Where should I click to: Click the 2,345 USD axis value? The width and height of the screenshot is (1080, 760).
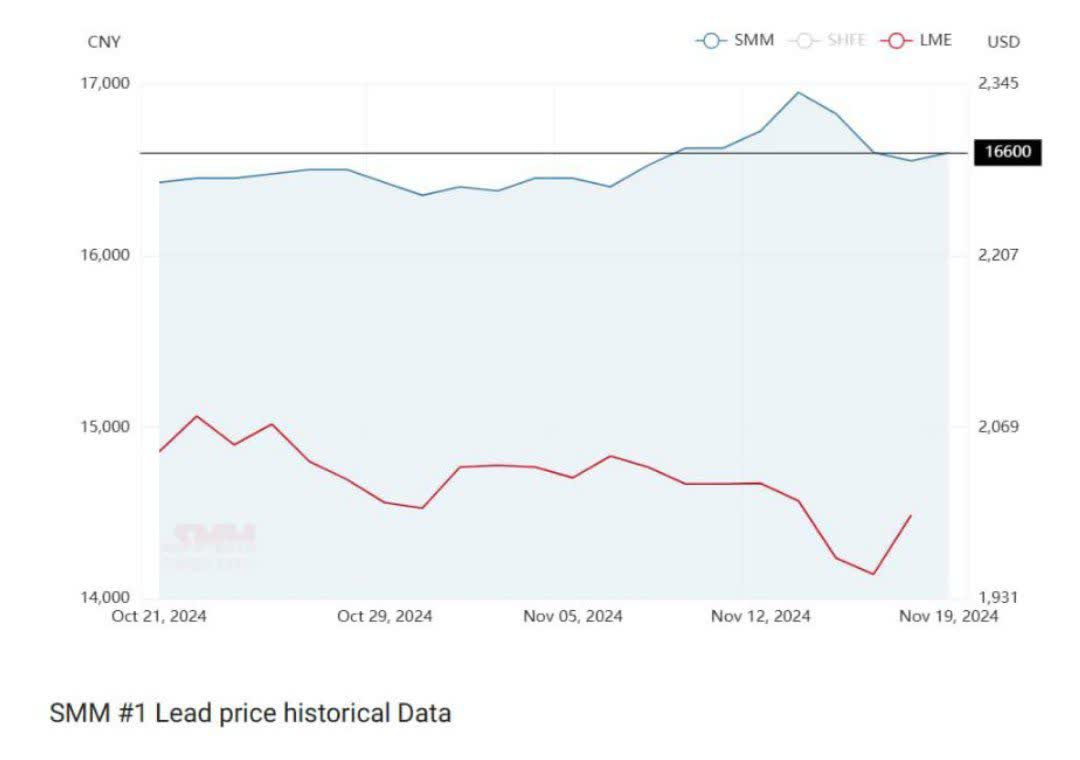tap(998, 83)
